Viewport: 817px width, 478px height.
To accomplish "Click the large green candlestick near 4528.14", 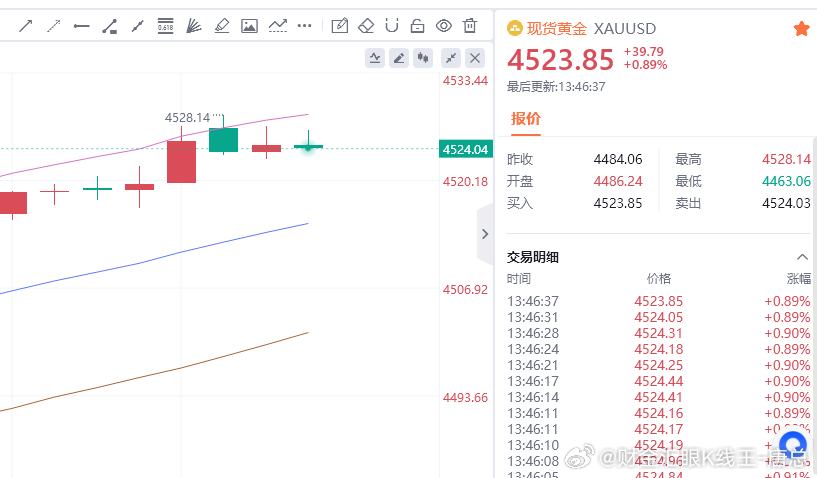I will point(224,140).
